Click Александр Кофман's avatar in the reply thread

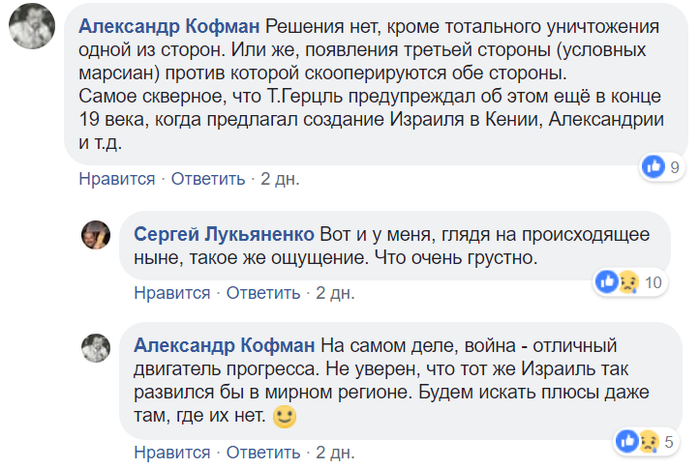tap(95, 346)
